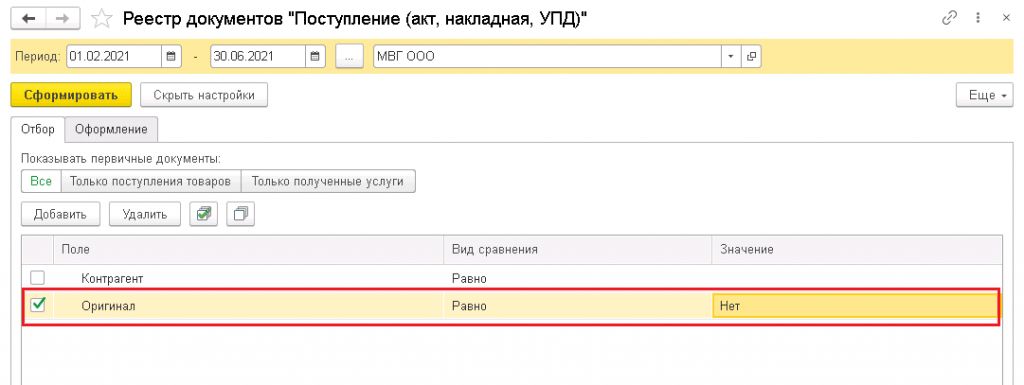Open calendar for end date 30.06.2021

315,56
